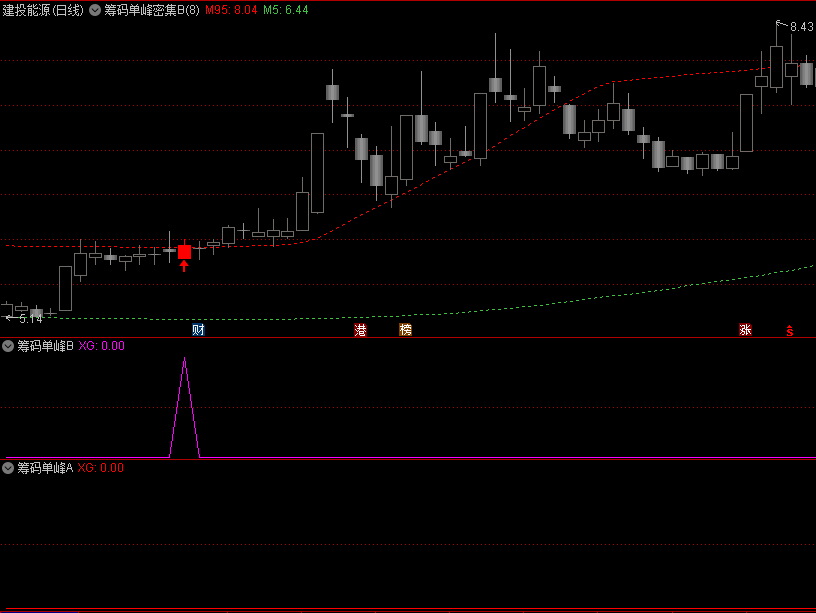Screen dimensions: 816x613
Task: Click the 筹码单峰A sub-chart label
Action: click(45, 468)
